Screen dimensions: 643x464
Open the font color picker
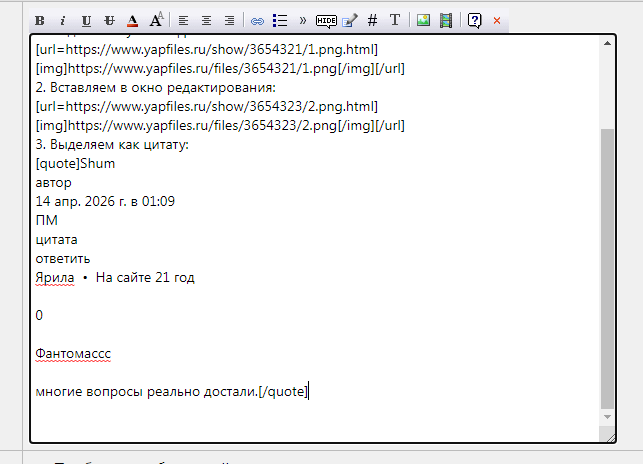pos(132,20)
